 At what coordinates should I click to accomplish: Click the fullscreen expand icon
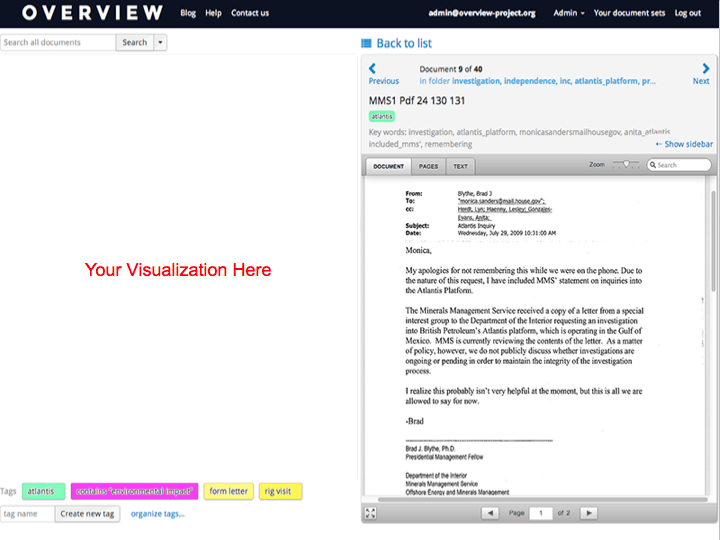pyautogui.click(x=370, y=513)
